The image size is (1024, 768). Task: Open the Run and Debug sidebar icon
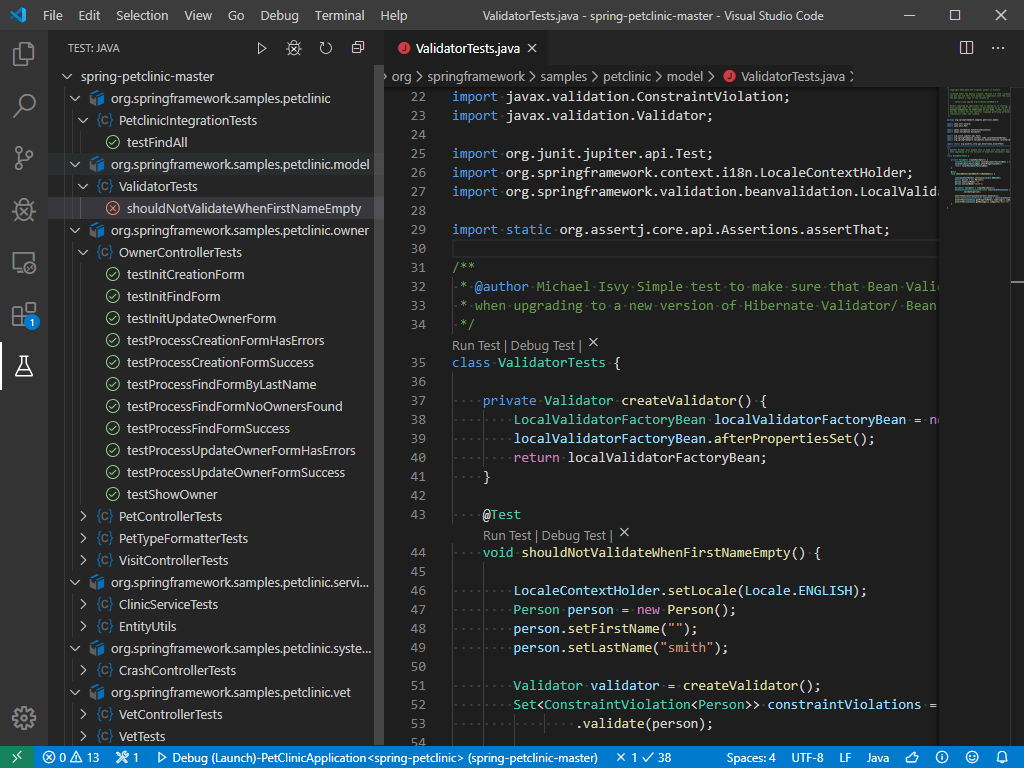24,209
